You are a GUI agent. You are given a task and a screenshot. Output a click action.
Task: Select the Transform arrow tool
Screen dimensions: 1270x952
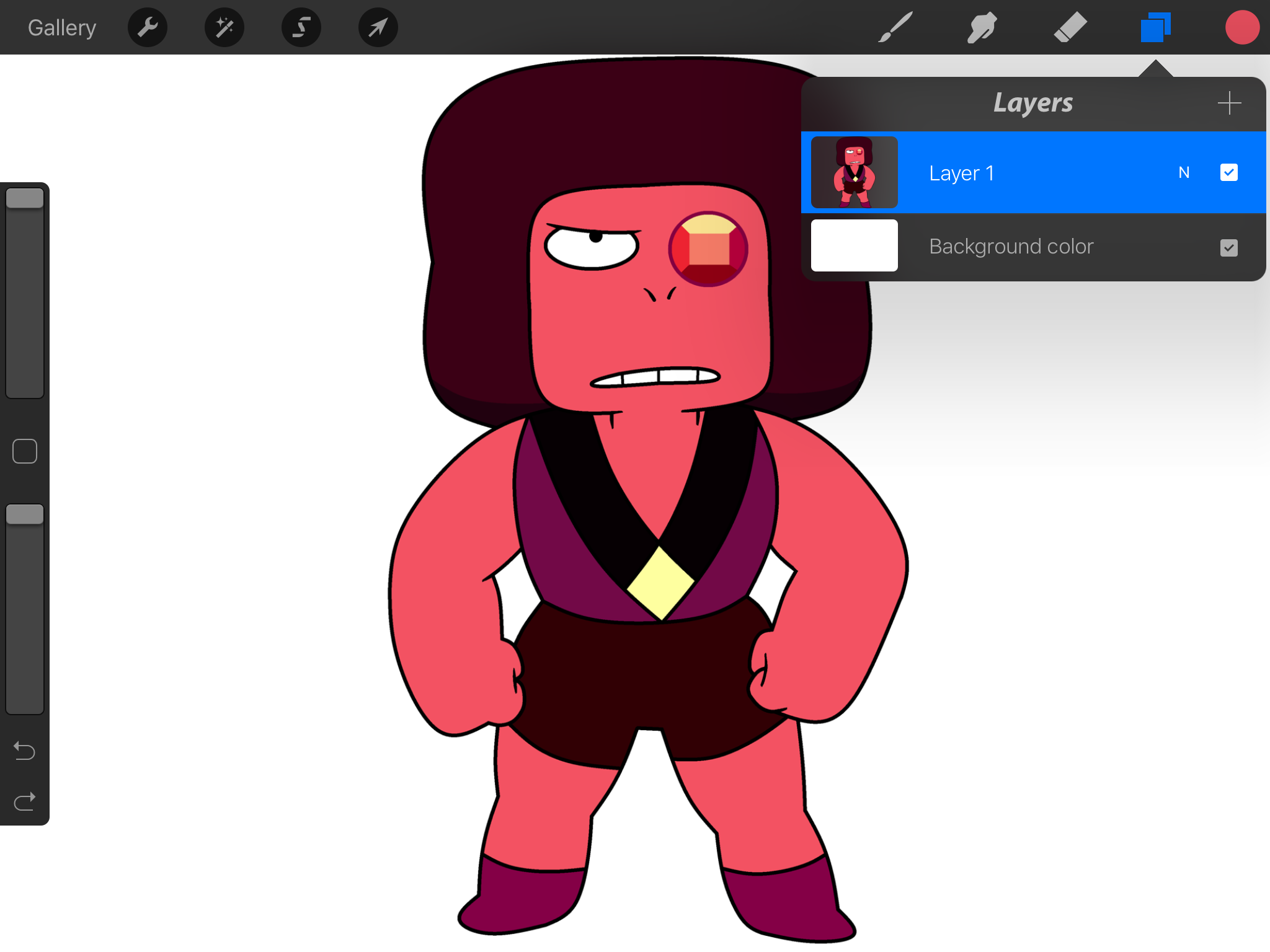coord(378,27)
